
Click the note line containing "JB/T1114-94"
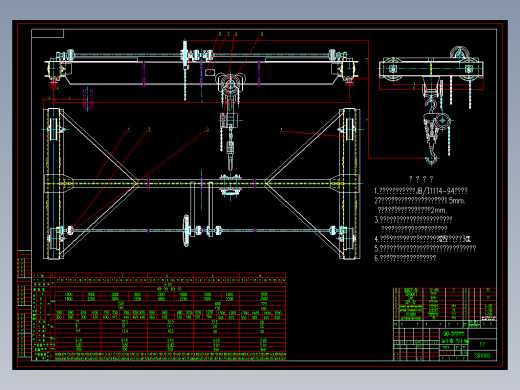[421, 191]
